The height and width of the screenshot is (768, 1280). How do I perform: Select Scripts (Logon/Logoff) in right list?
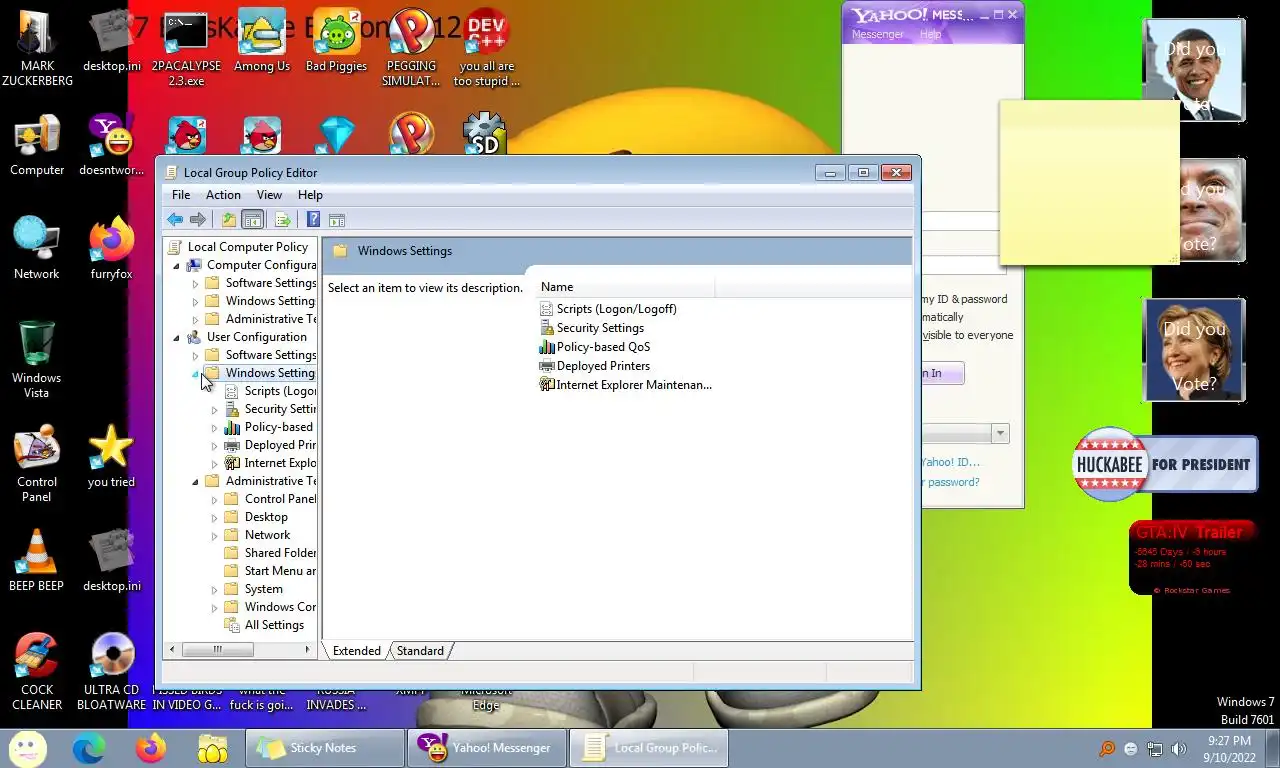tap(616, 309)
